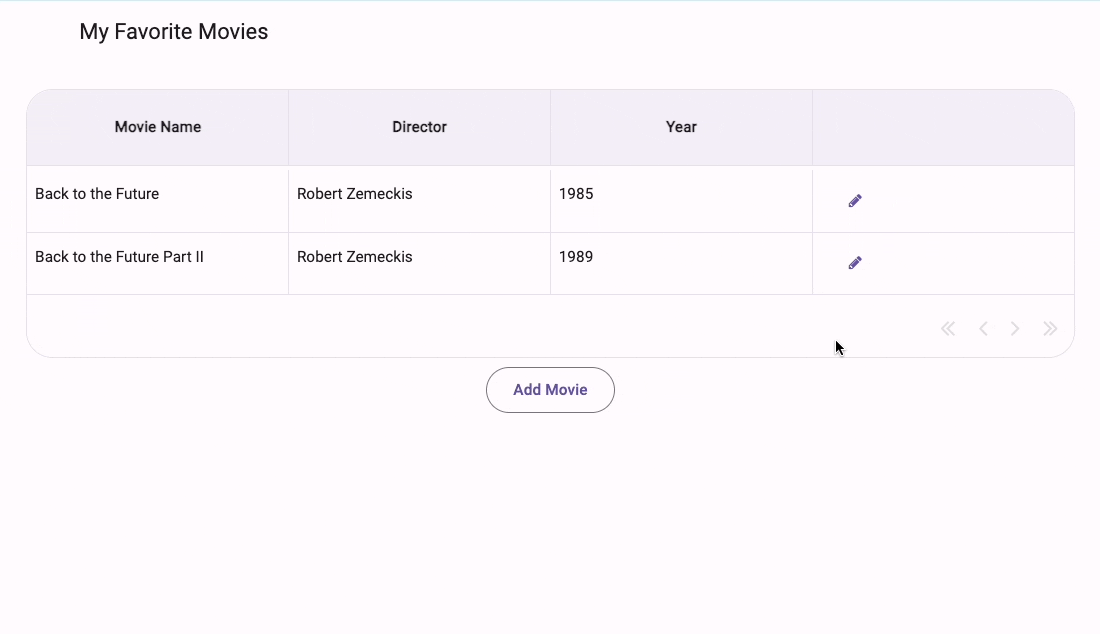Go to next page of table

click(1015, 328)
